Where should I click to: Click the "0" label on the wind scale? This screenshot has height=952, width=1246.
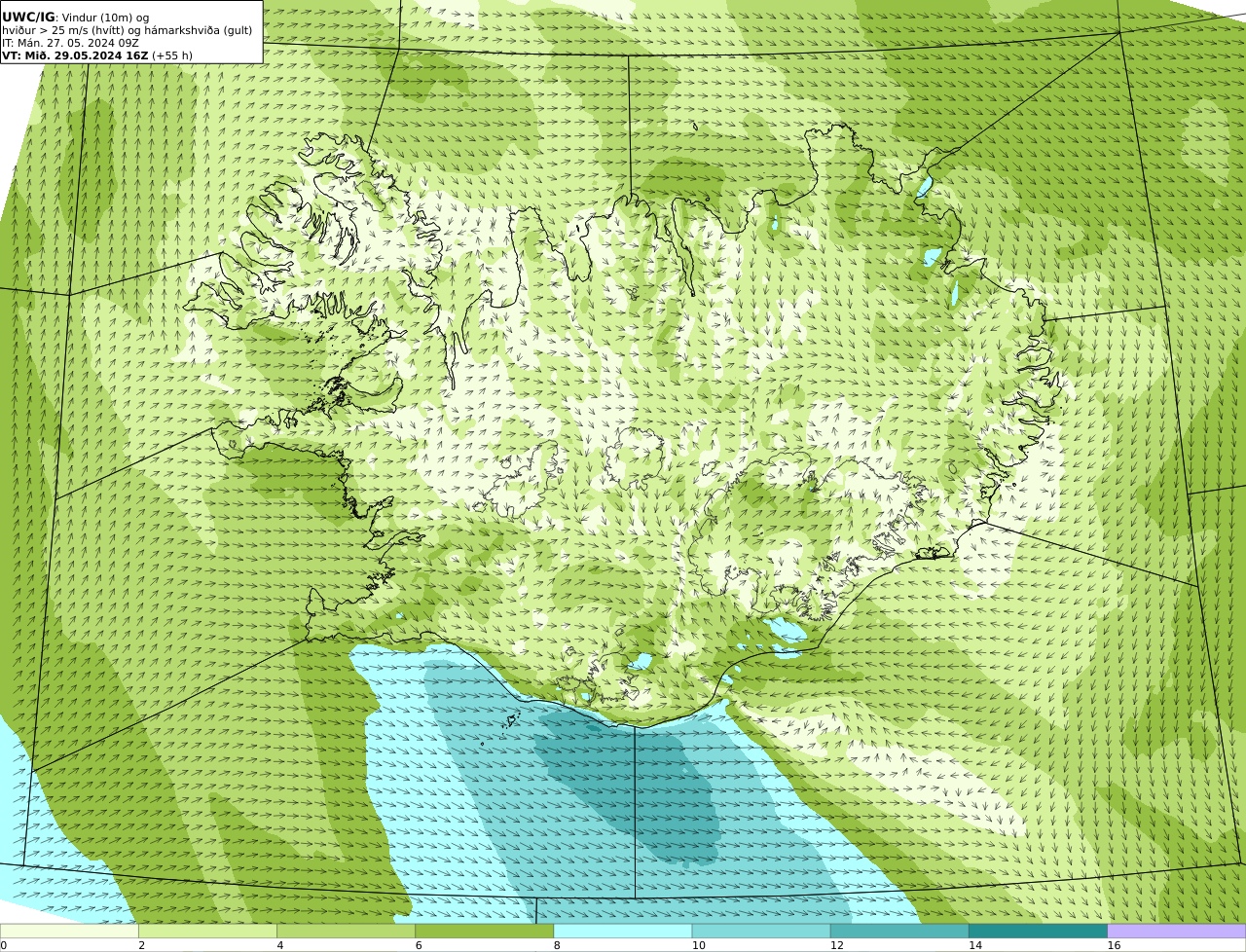[3, 945]
